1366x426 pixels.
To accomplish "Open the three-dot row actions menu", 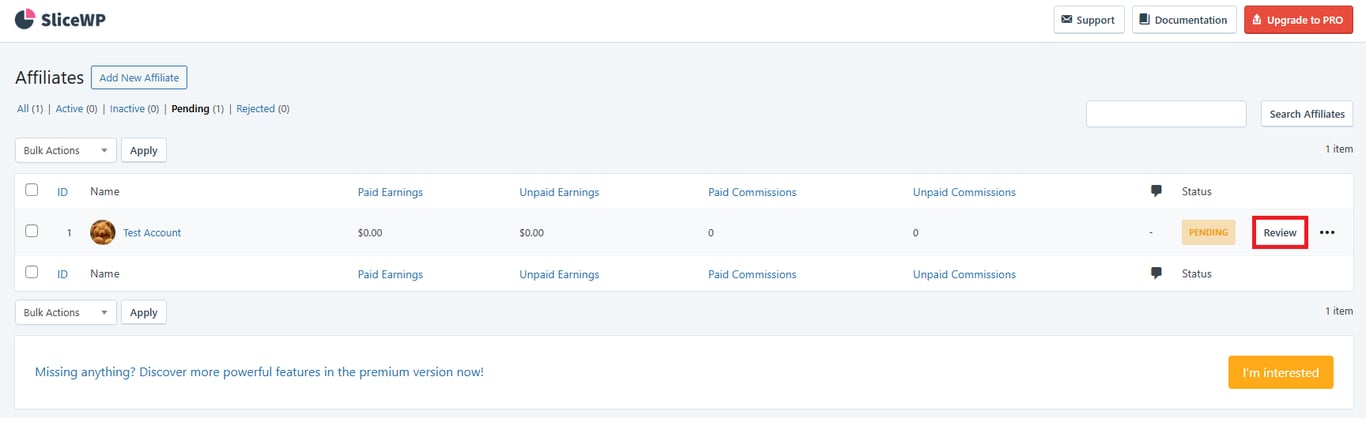I will (1327, 233).
